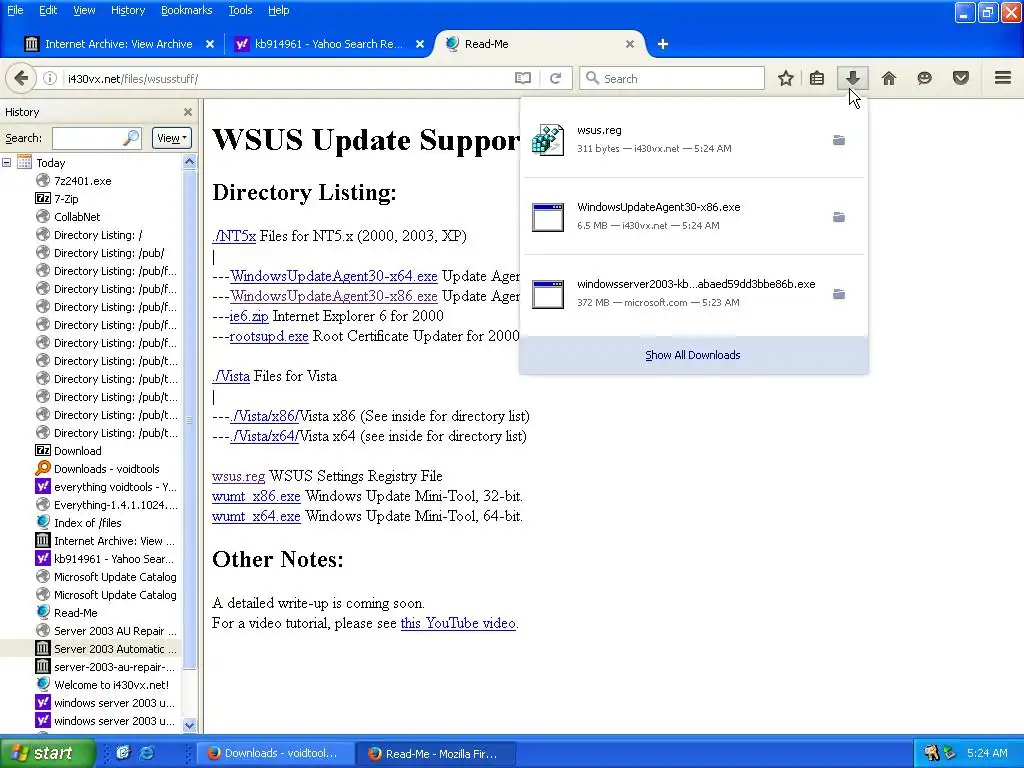Open containing folder for WindowsUpdateAgent30-x86.exe download
Image resolution: width=1024 pixels, height=768 pixels.
tap(839, 217)
